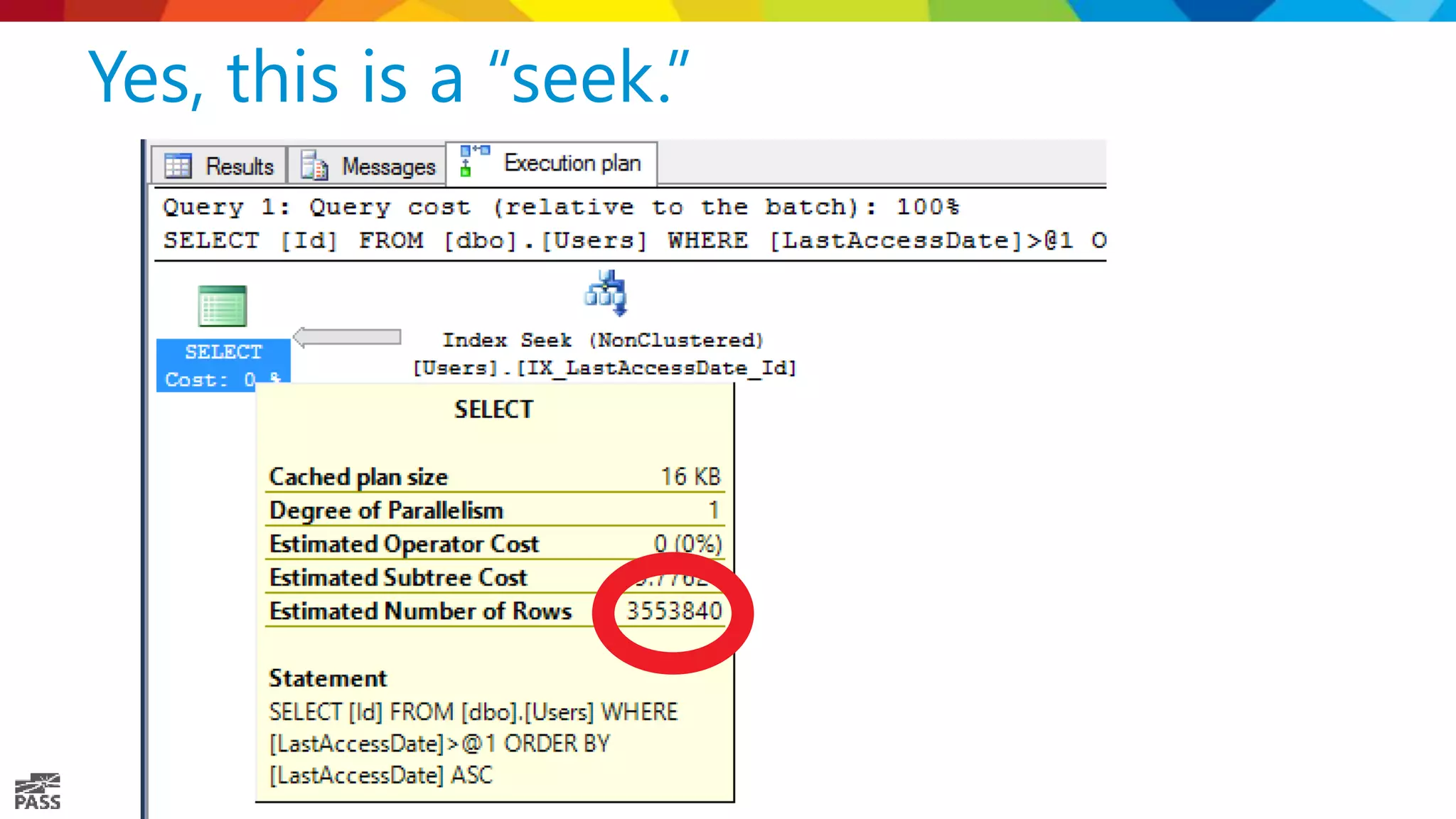This screenshot has width=1456, height=819.
Task: Click the Messages document icon
Action: [x=314, y=165]
